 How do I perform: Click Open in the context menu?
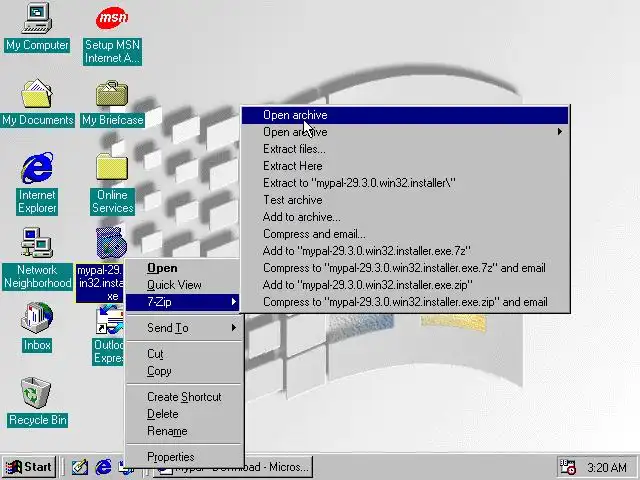coord(183,268)
